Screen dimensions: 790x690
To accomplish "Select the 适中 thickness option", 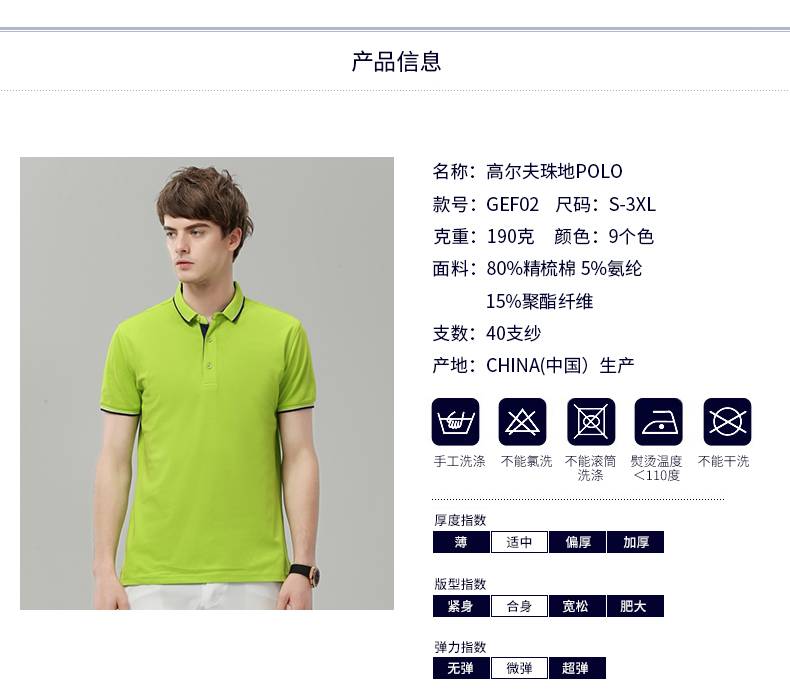I will (x=519, y=542).
